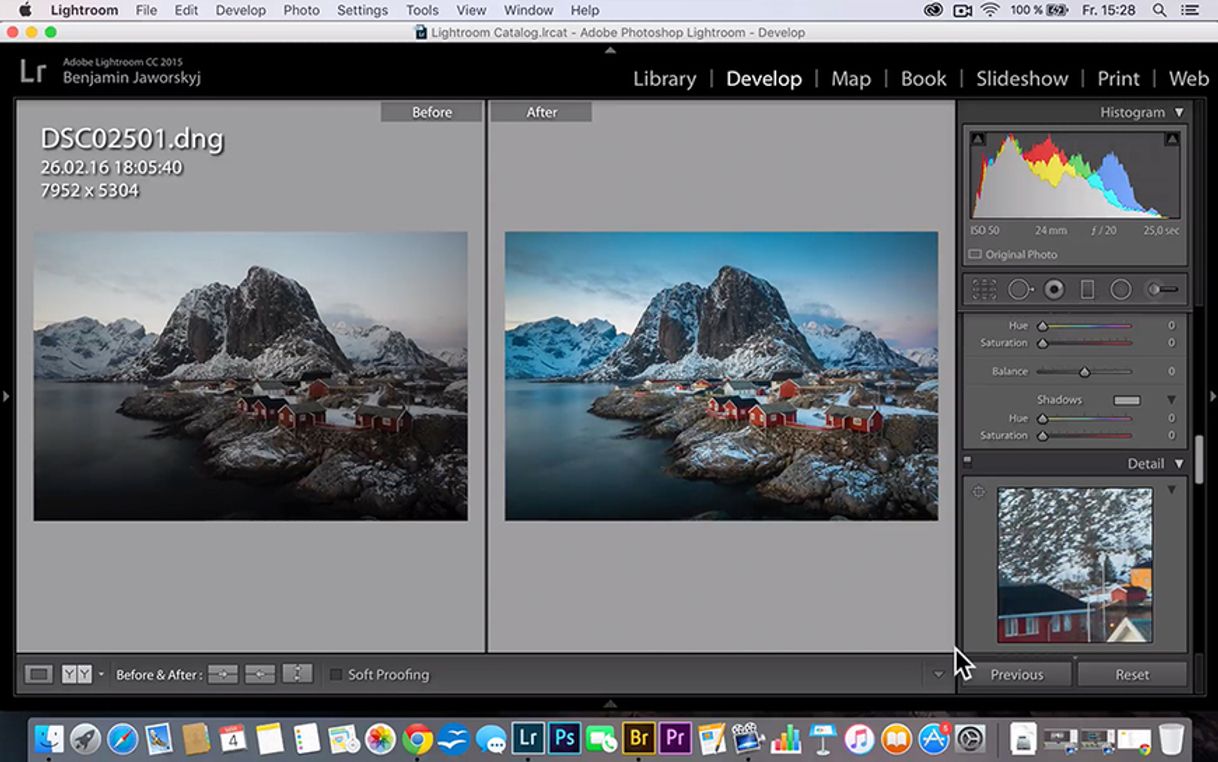1218x762 pixels.
Task: Open the View menu
Action: point(471,10)
